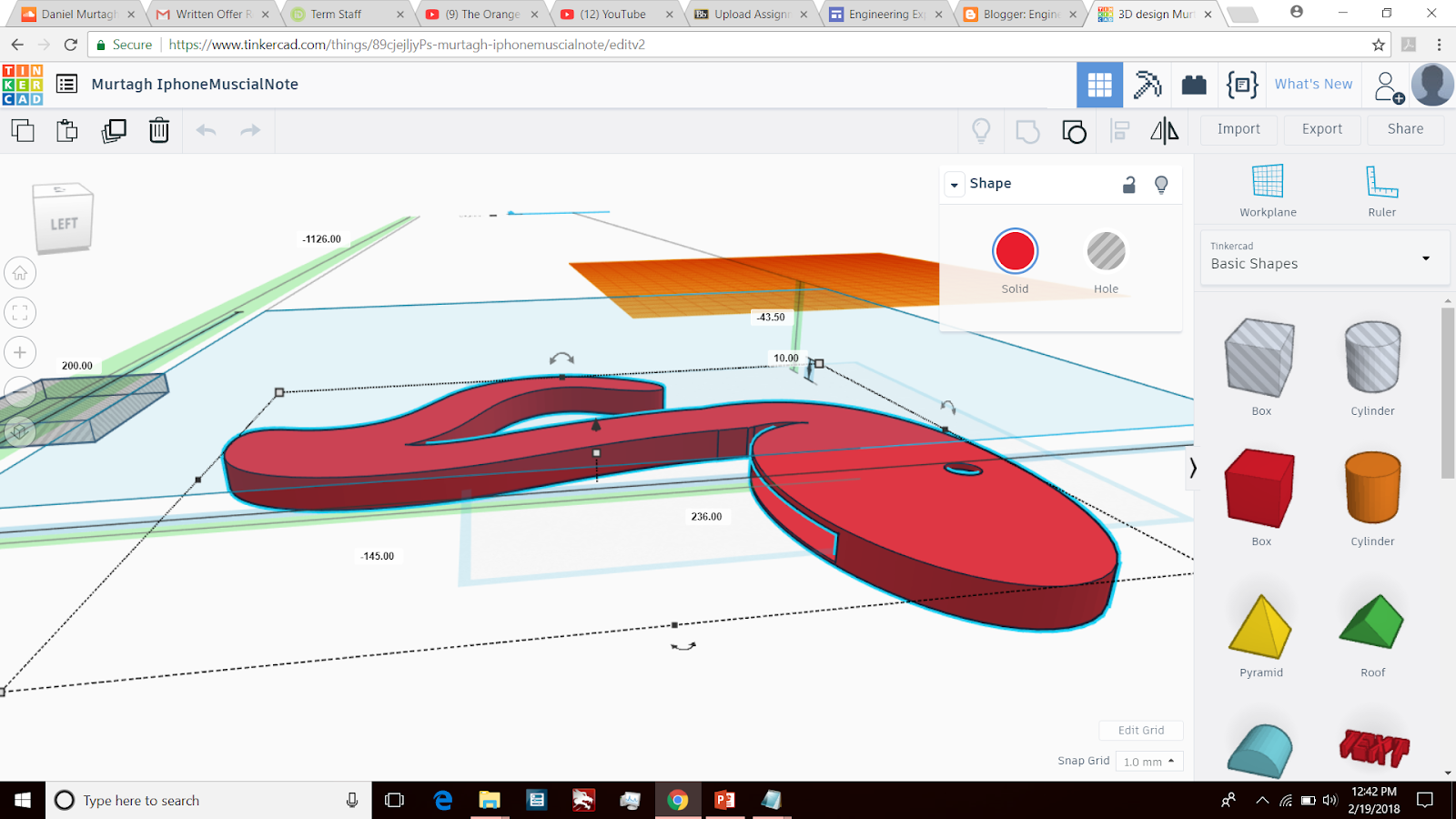Toggle shape visibility with the lightbulb
Image resolution: width=1456 pixels, height=819 pixels.
pyautogui.click(x=1161, y=184)
